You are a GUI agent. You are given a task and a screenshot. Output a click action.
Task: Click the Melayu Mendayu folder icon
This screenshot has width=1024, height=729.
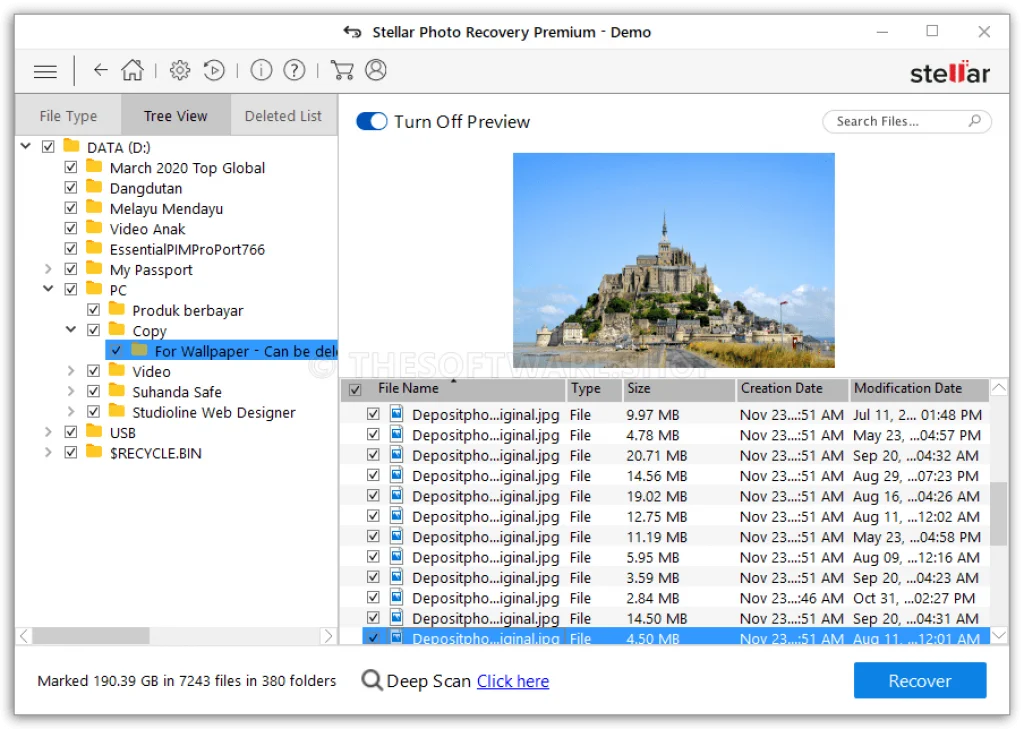click(x=95, y=207)
